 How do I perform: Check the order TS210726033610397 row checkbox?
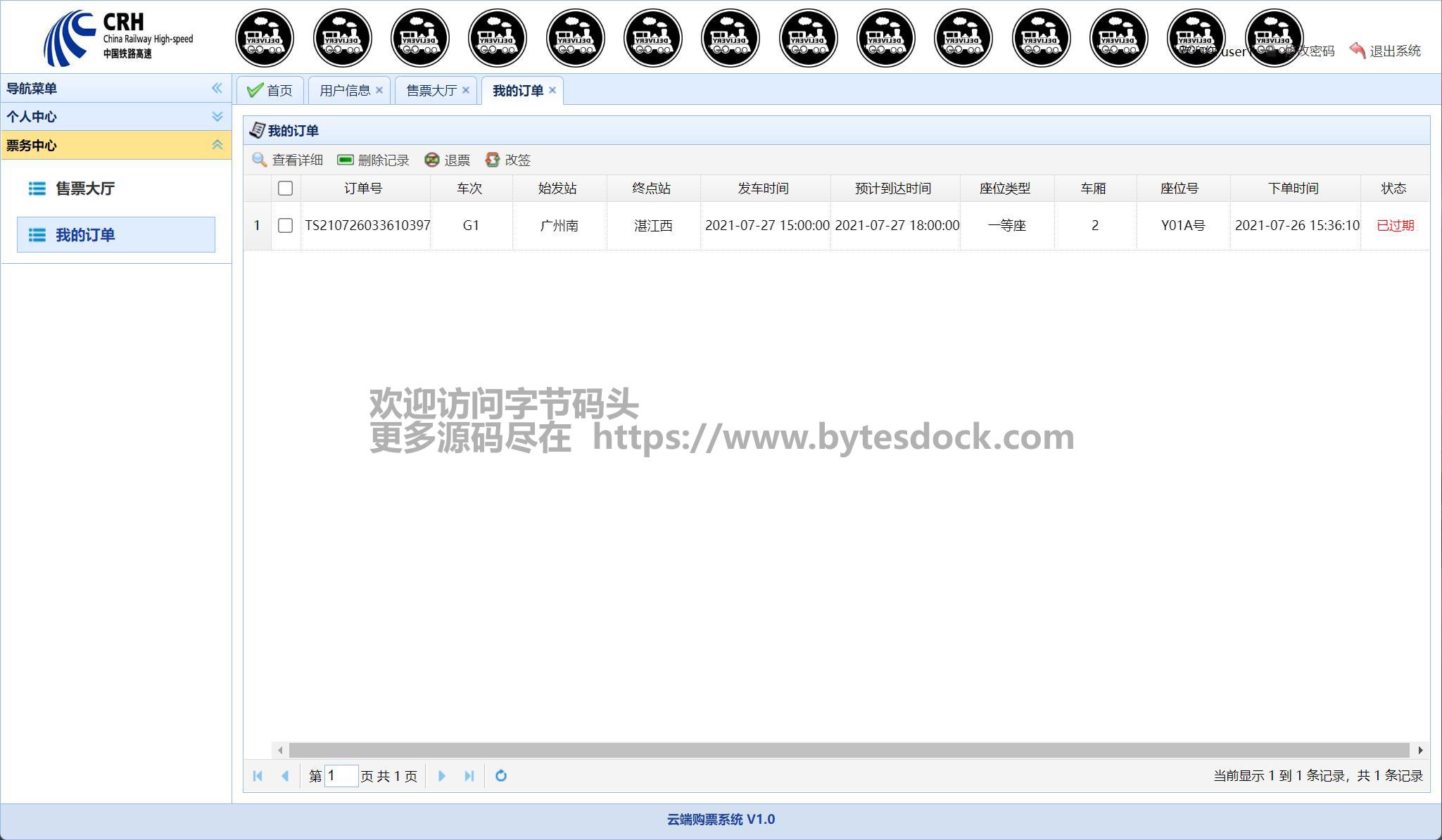(285, 225)
